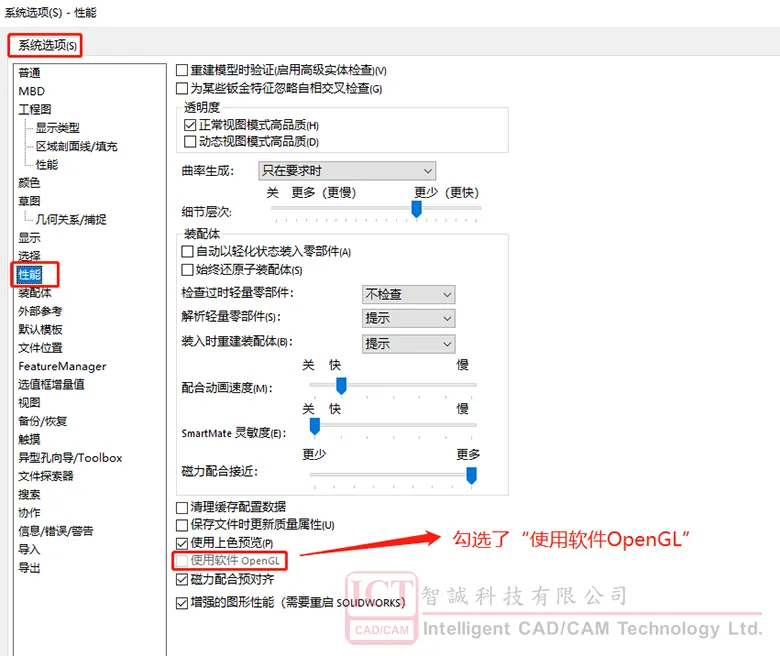The height and width of the screenshot is (656, 780).
Task: Open the 文件探索器 category
Action: pyautogui.click(x=46, y=476)
